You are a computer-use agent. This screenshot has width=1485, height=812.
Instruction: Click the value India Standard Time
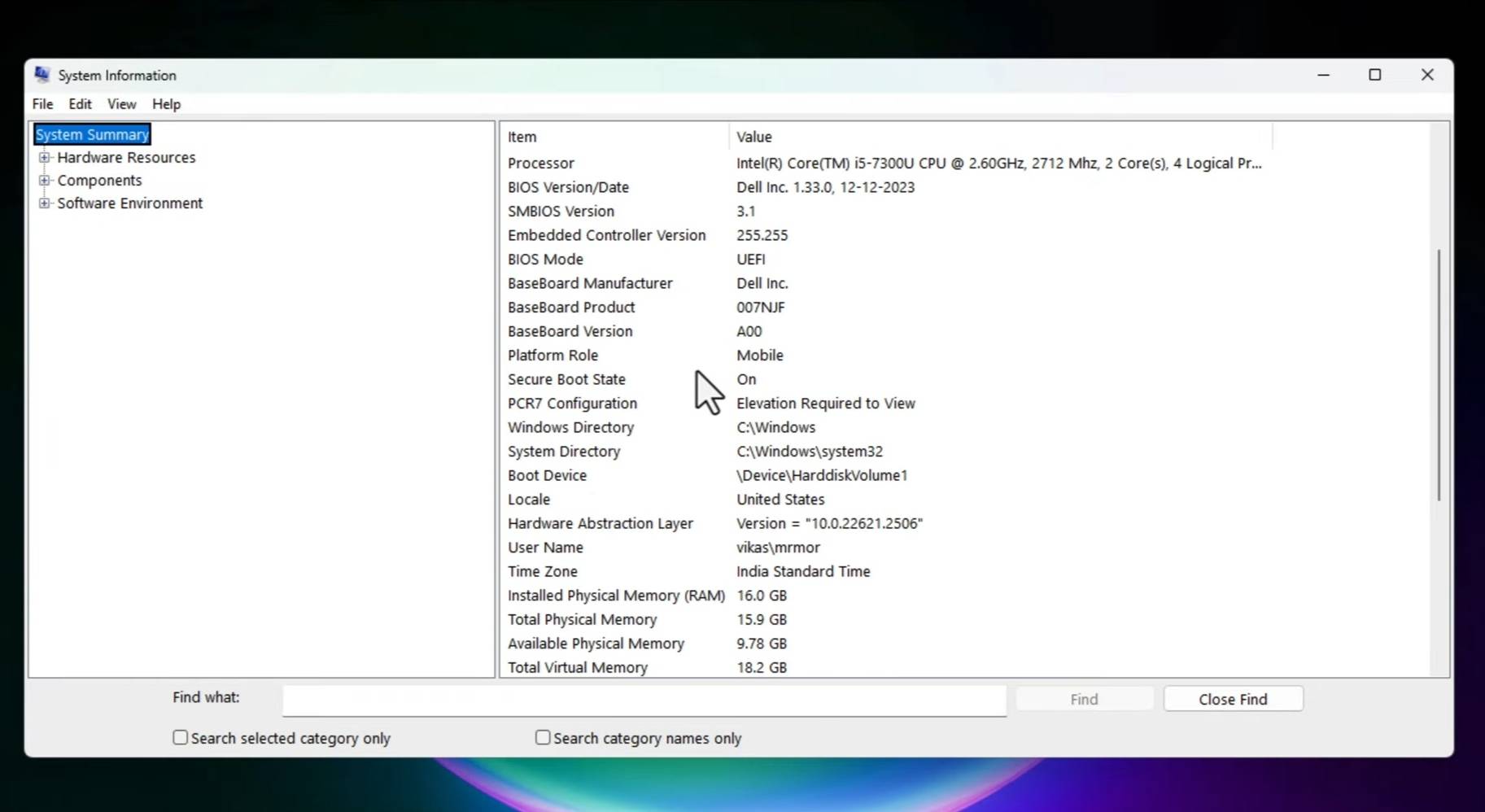click(x=803, y=571)
